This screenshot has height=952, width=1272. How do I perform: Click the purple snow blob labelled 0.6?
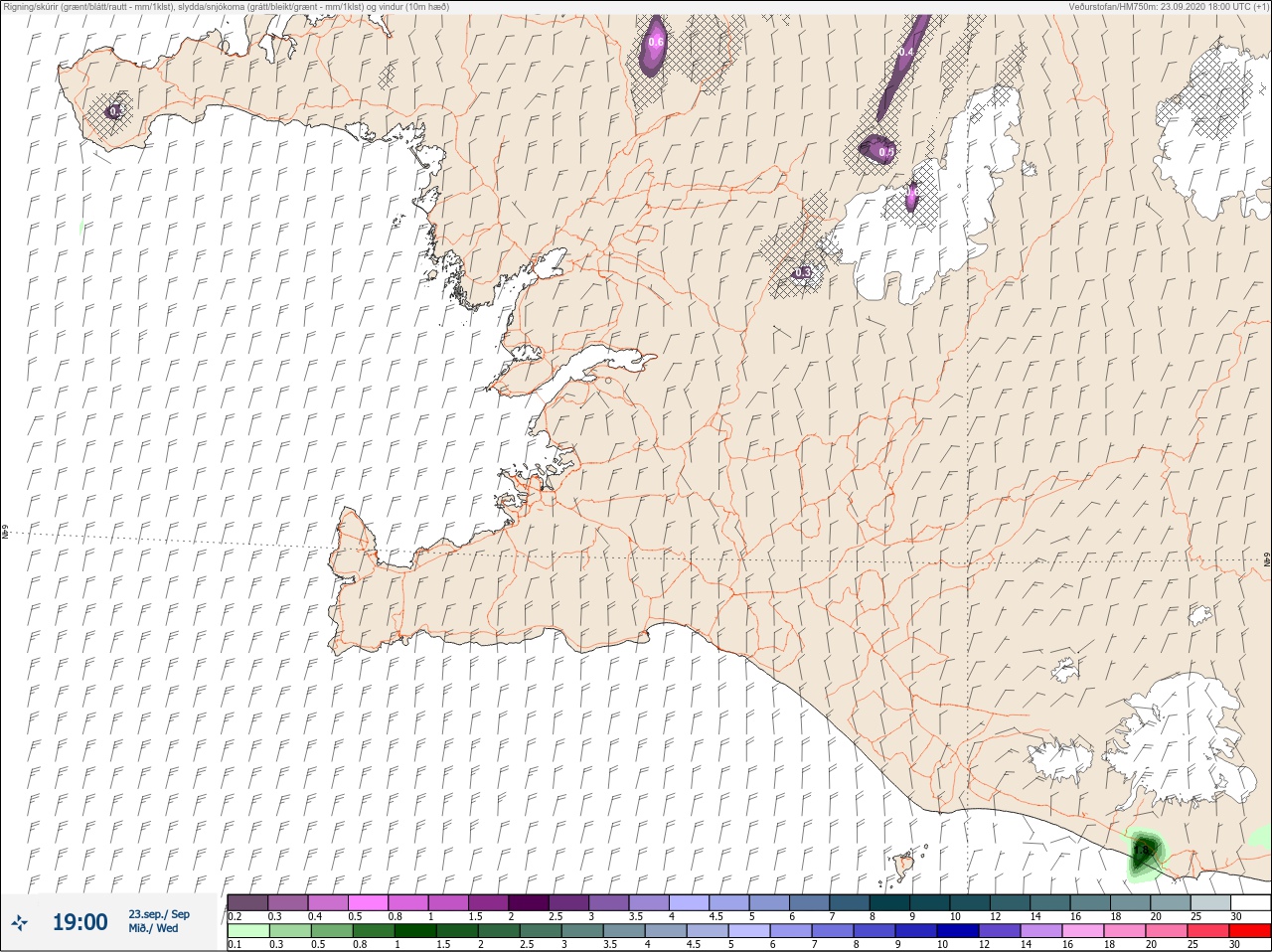[x=654, y=45]
